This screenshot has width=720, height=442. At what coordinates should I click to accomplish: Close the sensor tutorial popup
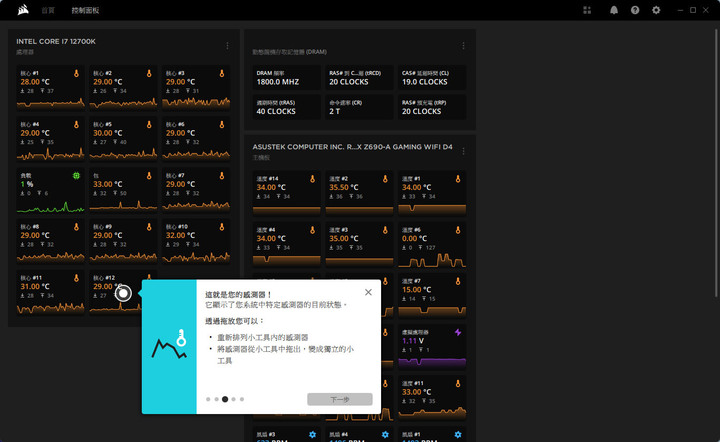click(368, 292)
